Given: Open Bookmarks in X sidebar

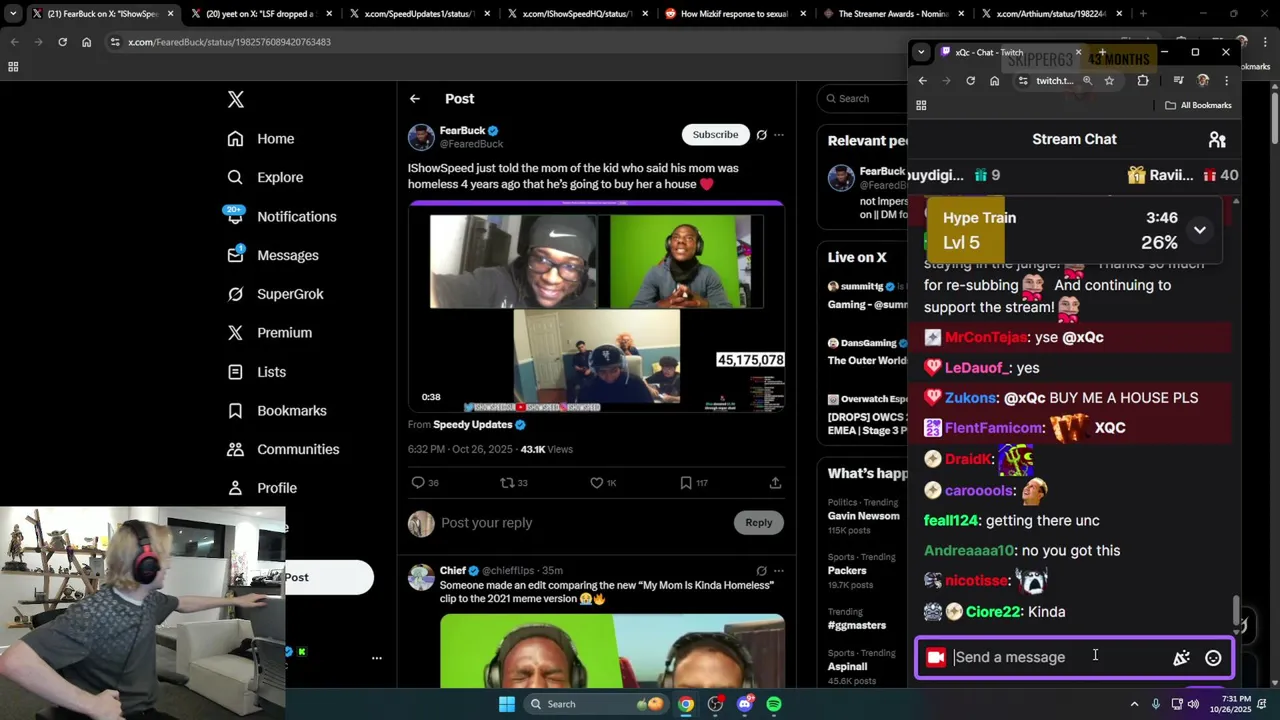Looking at the screenshot, I should 276,411.
